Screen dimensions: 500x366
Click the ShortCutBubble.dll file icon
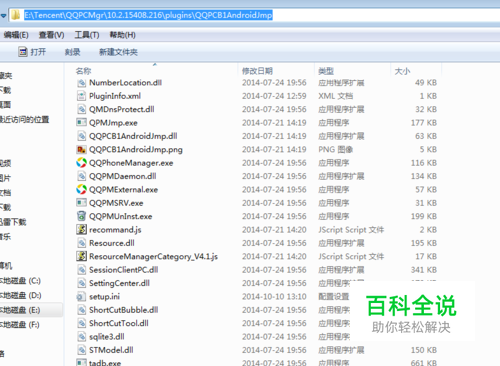[81, 310]
